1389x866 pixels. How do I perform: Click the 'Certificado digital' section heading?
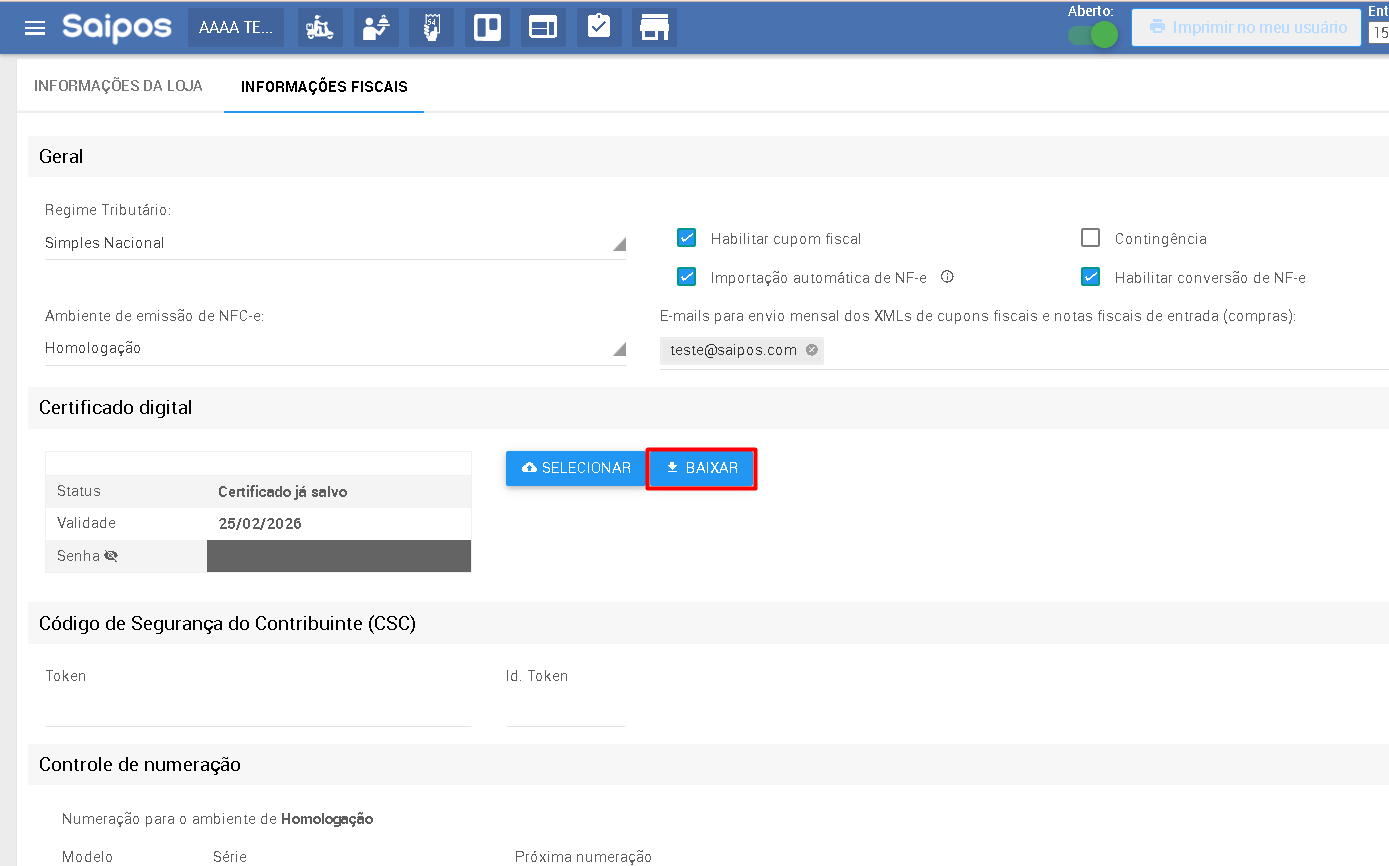pos(116,408)
